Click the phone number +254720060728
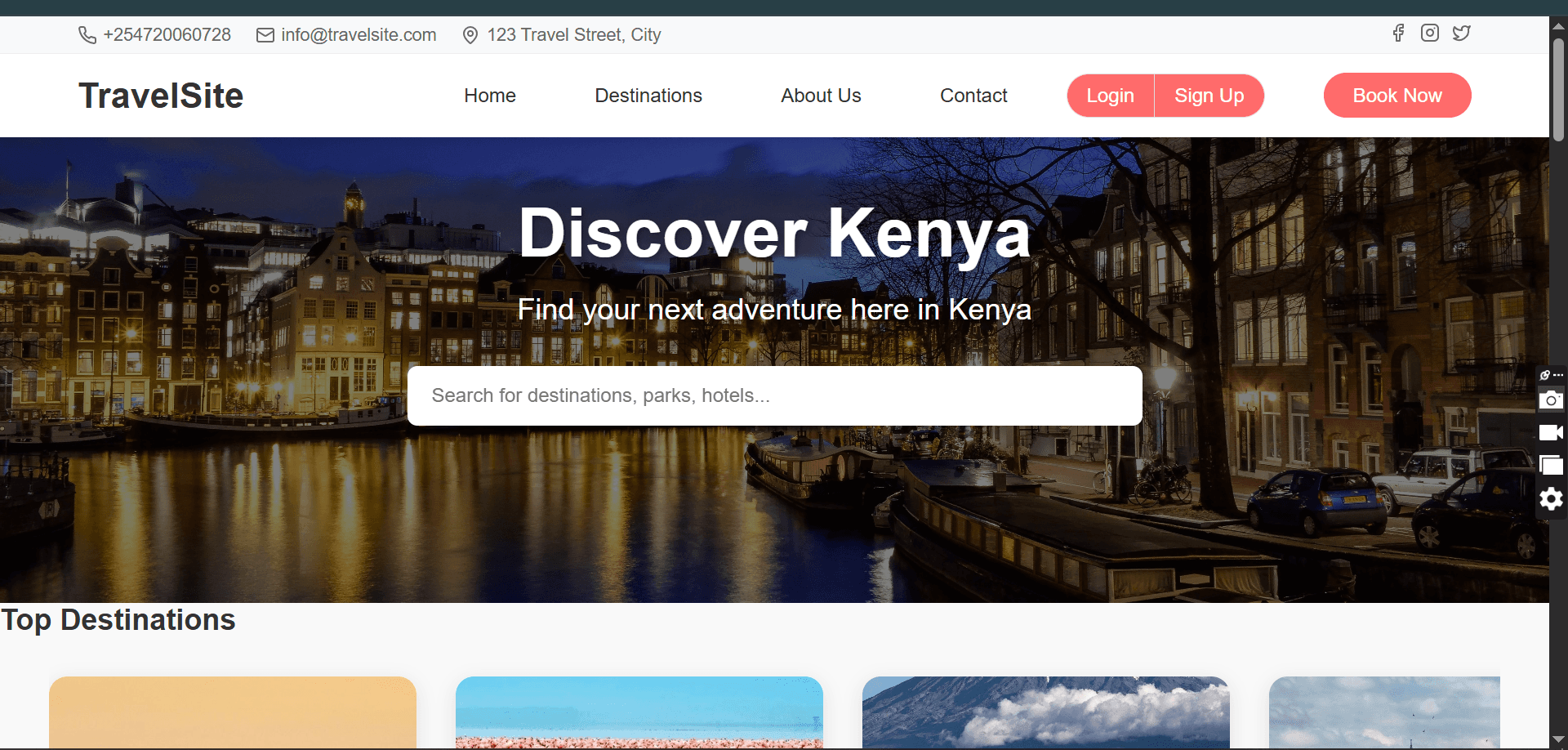Viewport: 1568px width, 750px height. (x=167, y=35)
